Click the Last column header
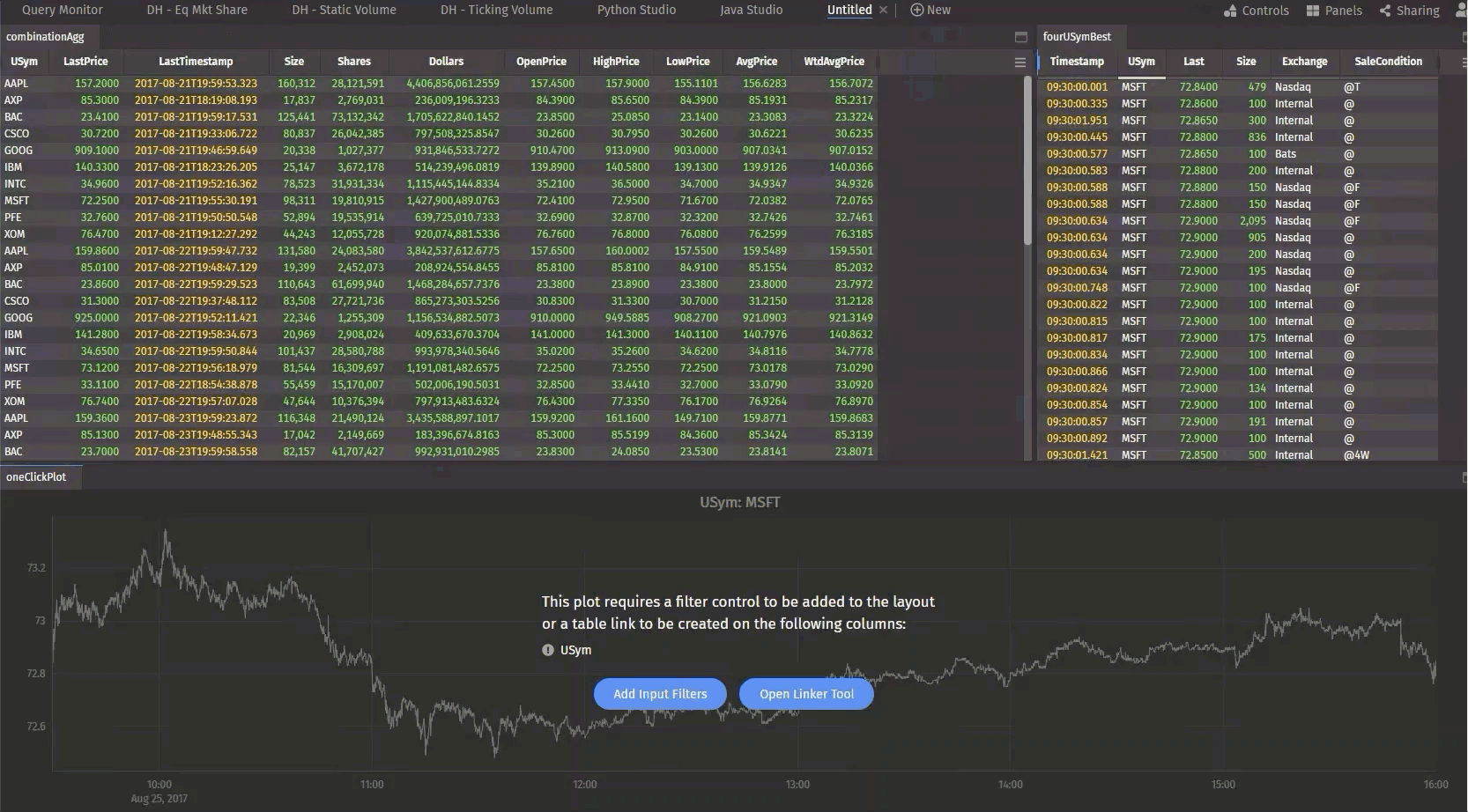Image resolution: width=1468 pixels, height=812 pixels. [x=1194, y=62]
